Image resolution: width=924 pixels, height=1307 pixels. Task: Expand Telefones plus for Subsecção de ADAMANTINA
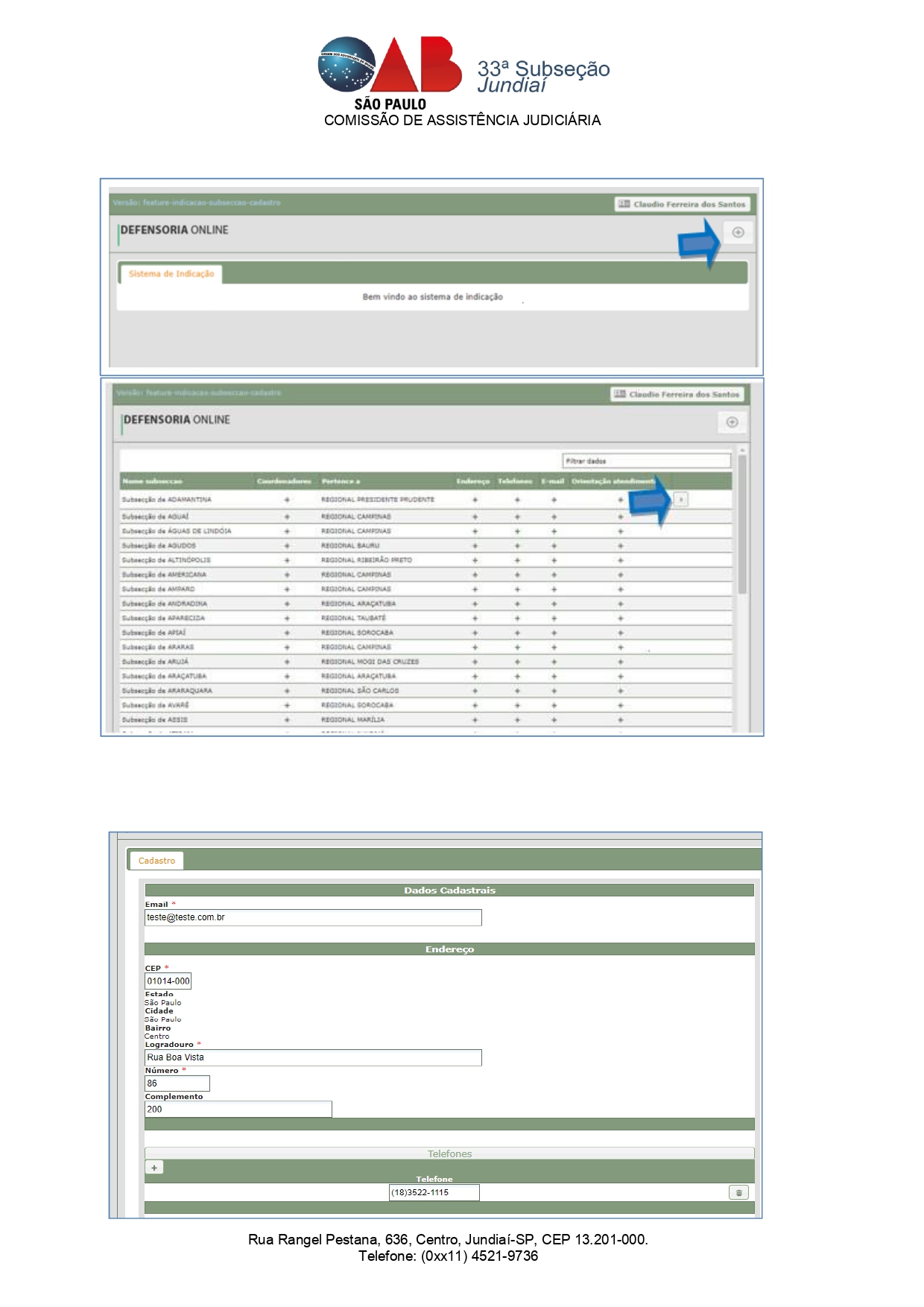click(517, 500)
